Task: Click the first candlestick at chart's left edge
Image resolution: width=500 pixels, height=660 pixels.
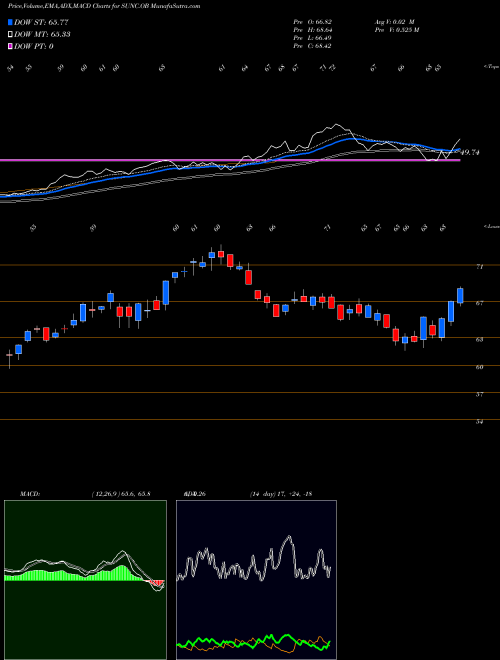Action: pos(9,357)
